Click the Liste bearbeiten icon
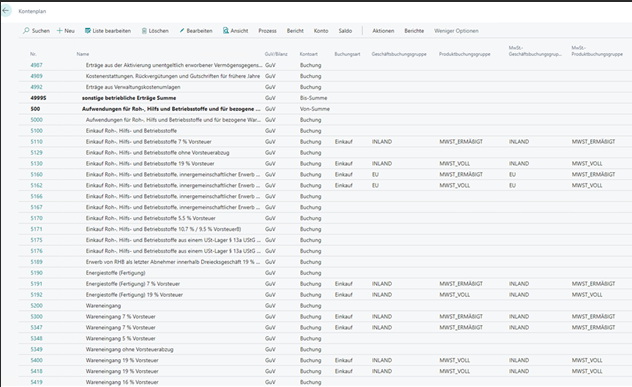 pos(87,31)
